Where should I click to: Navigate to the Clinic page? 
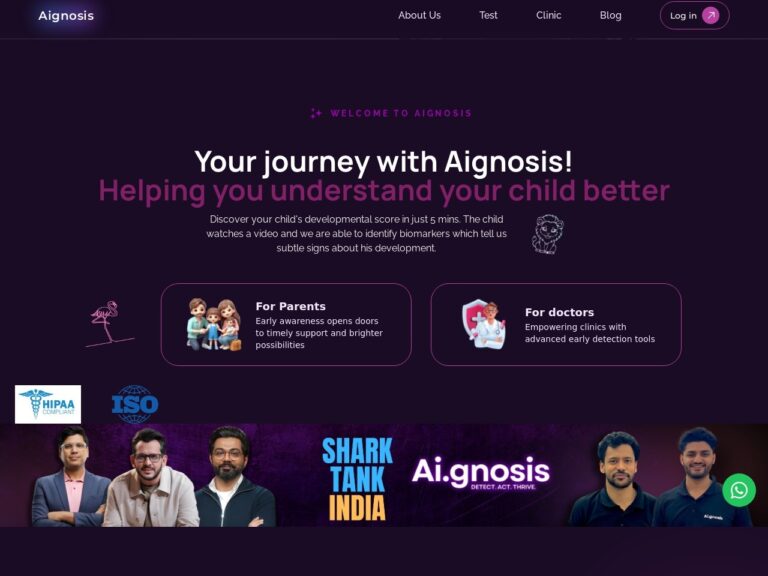[549, 16]
